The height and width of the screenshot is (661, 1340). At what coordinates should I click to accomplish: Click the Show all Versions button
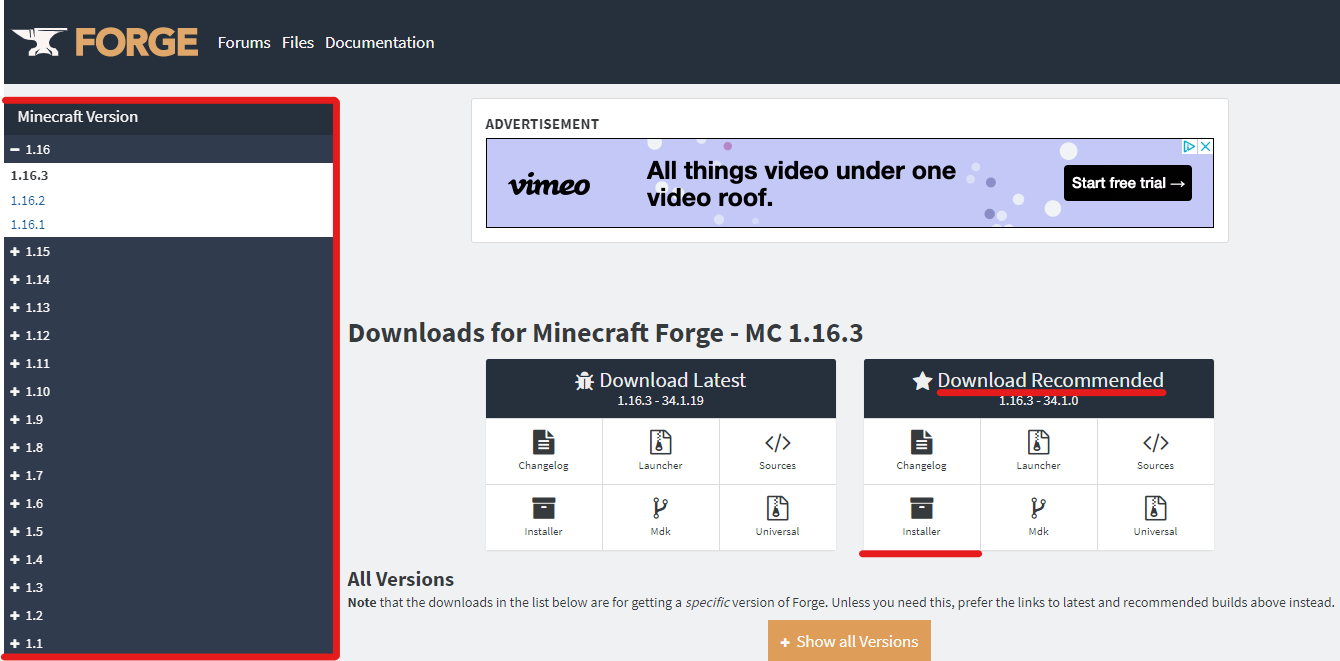click(x=848, y=641)
